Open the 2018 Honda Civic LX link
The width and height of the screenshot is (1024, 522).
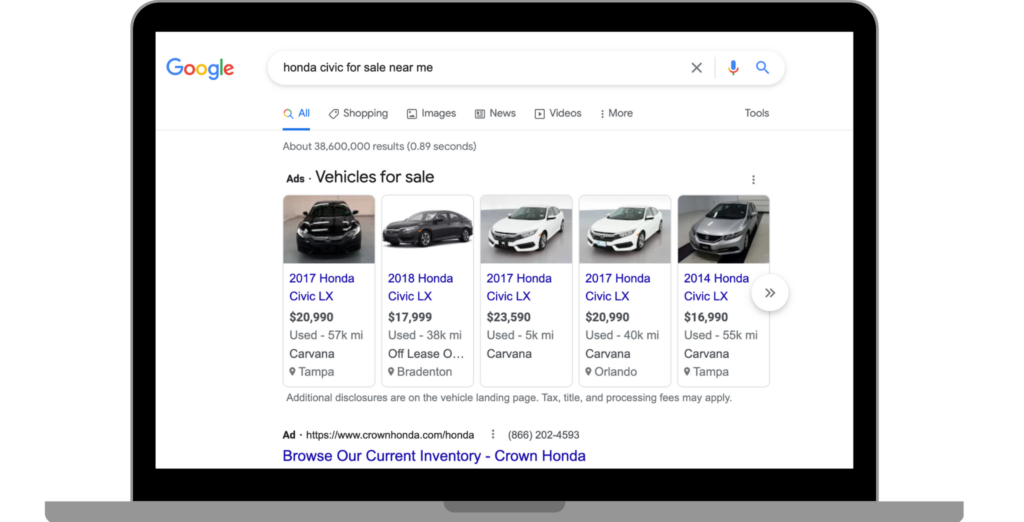coord(421,287)
